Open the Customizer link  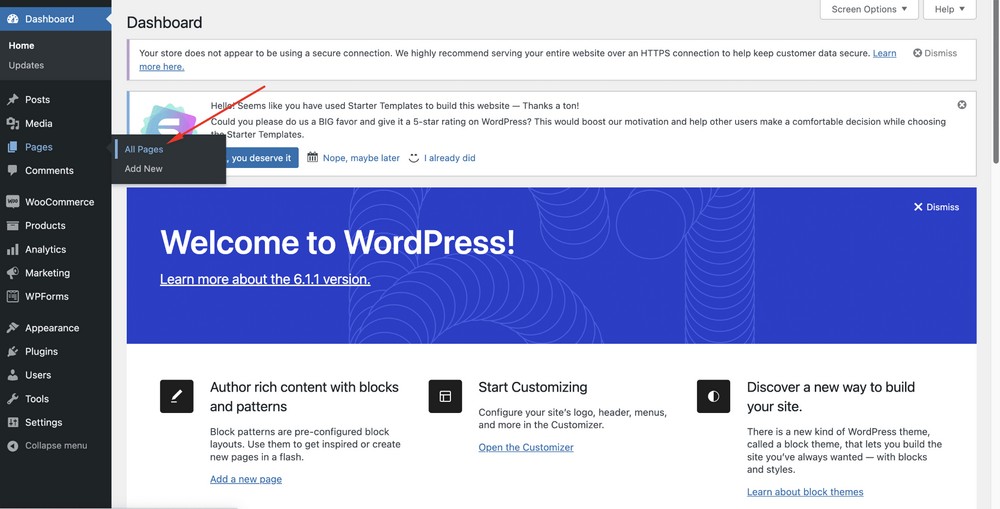526,448
